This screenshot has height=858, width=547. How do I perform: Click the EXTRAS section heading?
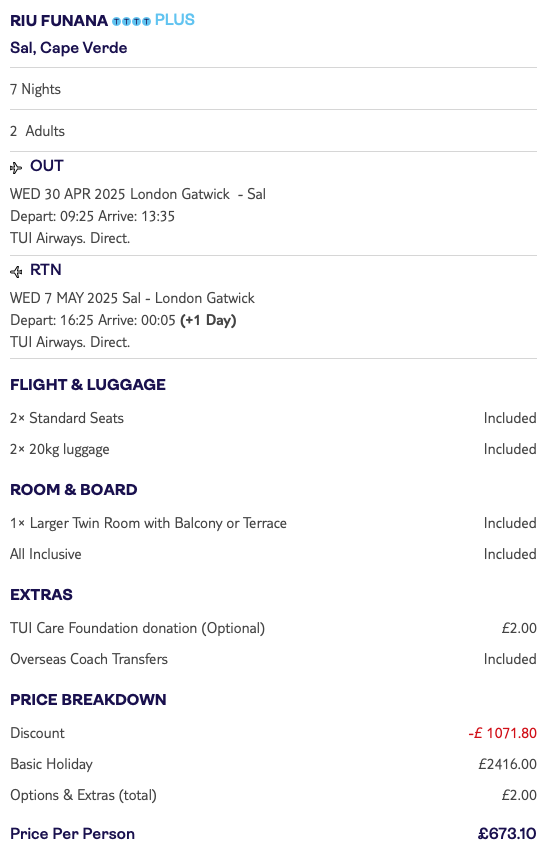tap(41, 595)
